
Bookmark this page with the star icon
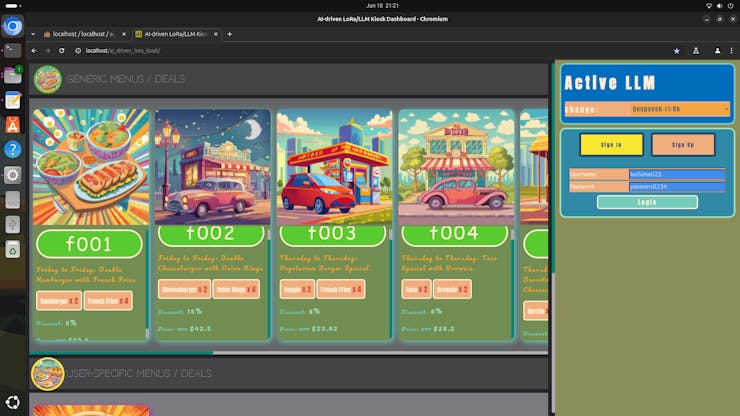tap(676, 50)
